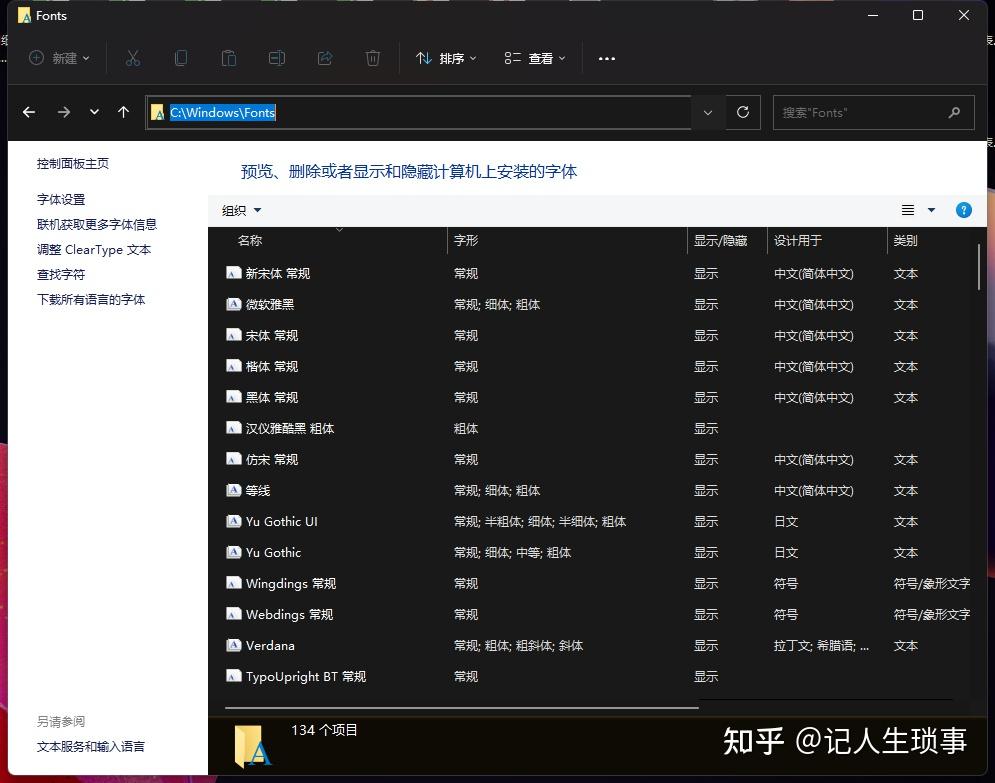Click the C:\Windows\Fonts address field

(419, 112)
